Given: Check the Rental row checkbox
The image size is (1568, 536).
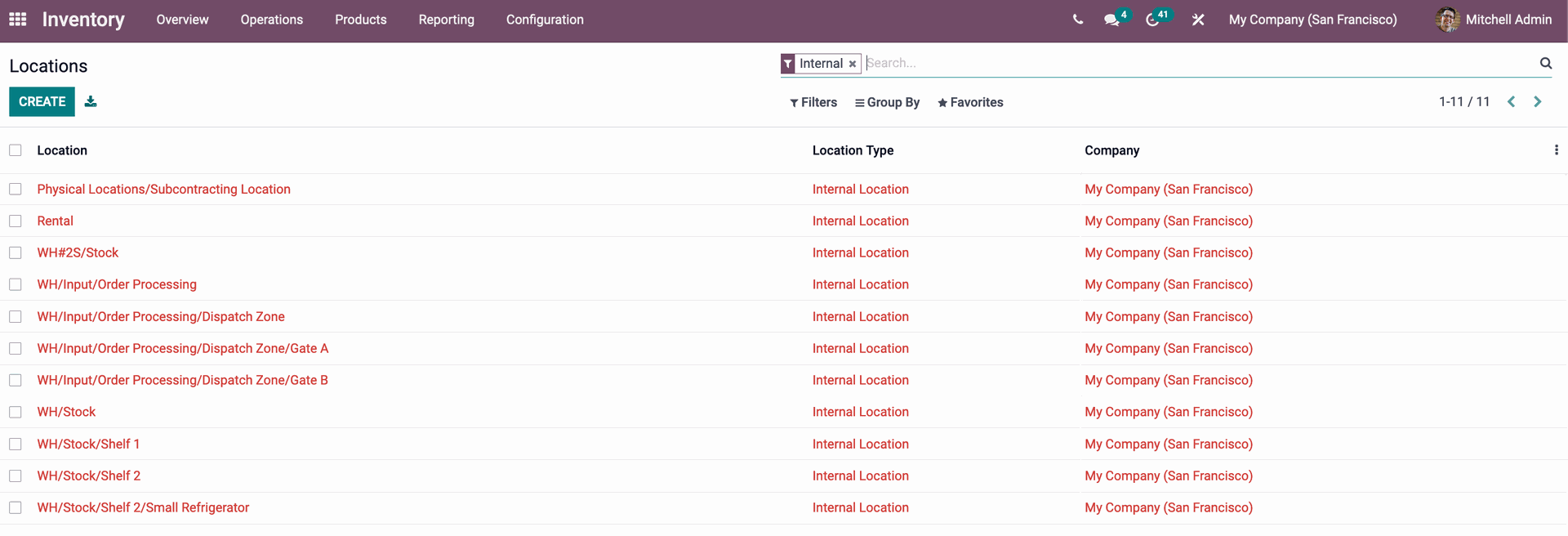Looking at the screenshot, I should (x=16, y=221).
